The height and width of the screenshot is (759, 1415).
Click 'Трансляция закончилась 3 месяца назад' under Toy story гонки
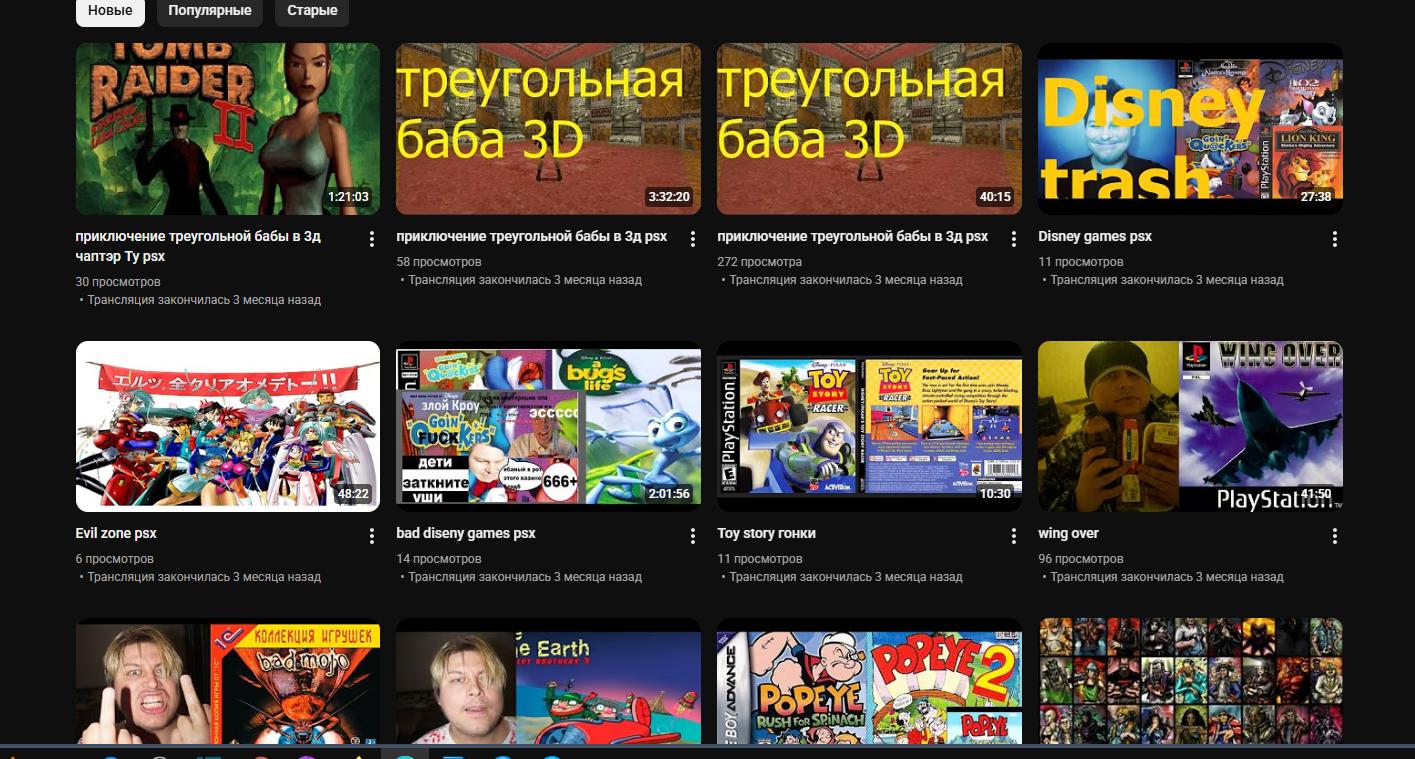tap(846, 577)
